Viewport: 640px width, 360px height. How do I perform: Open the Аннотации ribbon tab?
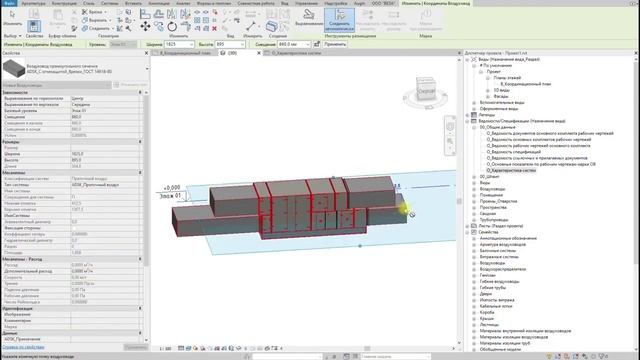pos(159,3)
